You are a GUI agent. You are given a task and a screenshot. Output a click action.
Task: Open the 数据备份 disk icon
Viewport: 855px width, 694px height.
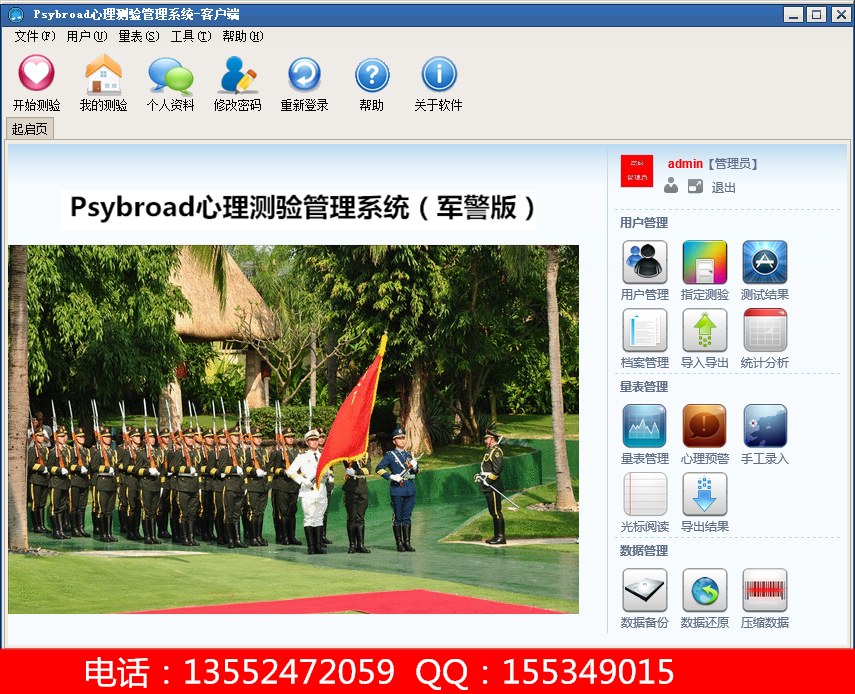(645, 590)
